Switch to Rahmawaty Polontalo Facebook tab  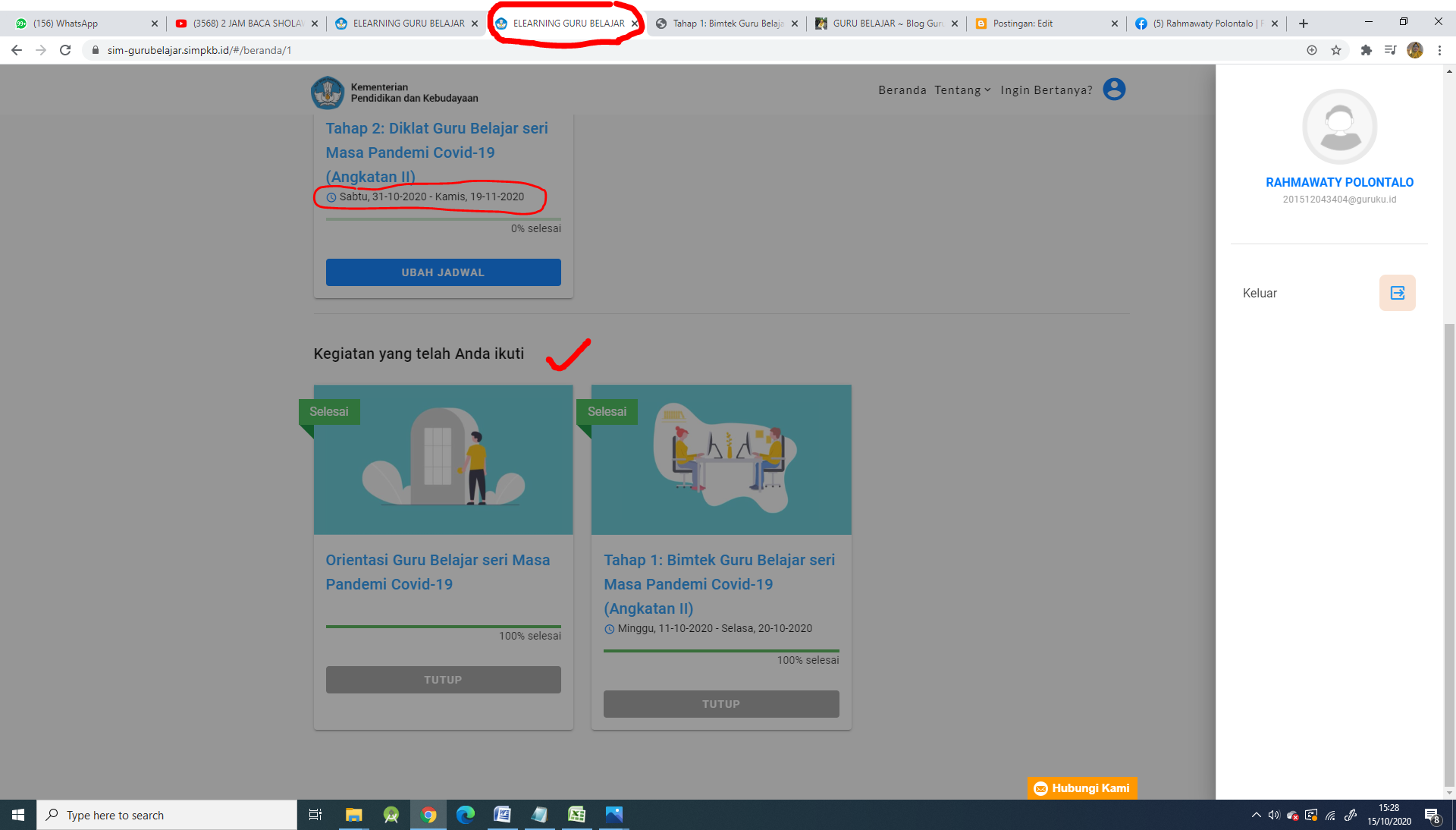pyautogui.click(x=1207, y=24)
